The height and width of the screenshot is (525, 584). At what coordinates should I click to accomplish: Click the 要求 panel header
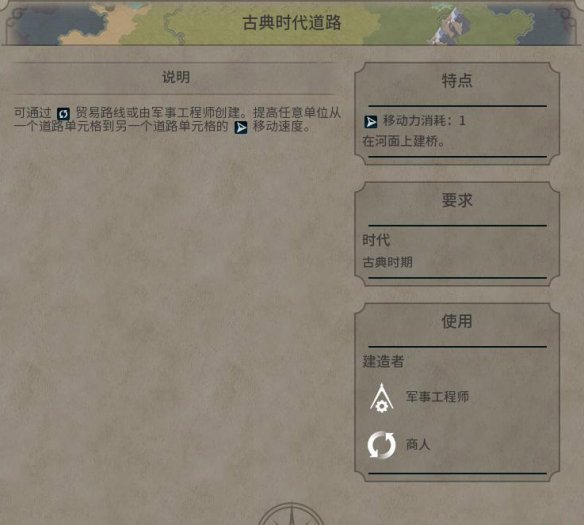coord(457,200)
